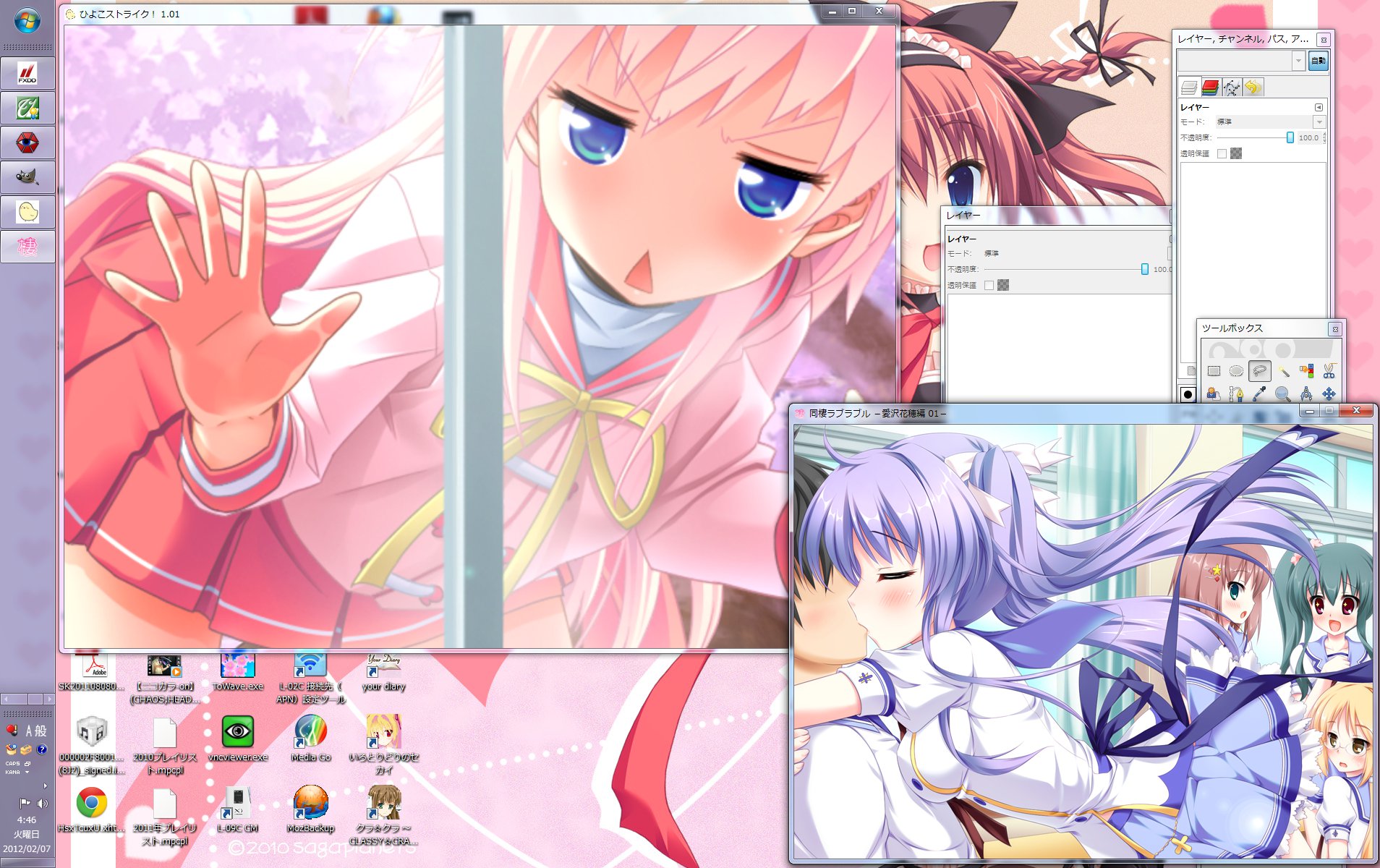Viewport: 1380px width, 868px height.
Task: Click the Windows Start orb
Action: pyautogui.click(x=27, y=20)
